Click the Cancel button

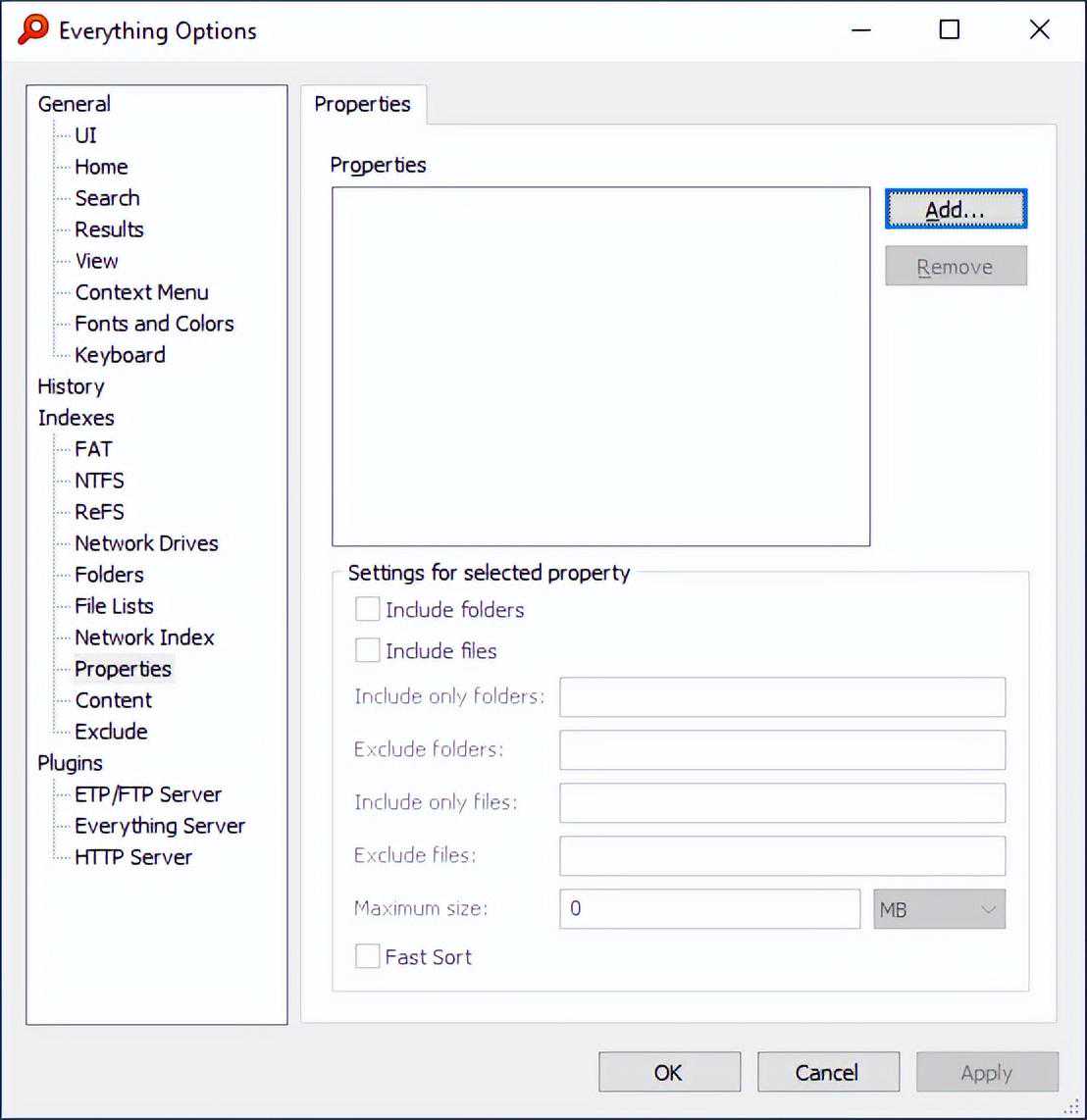coord(827,1072)
